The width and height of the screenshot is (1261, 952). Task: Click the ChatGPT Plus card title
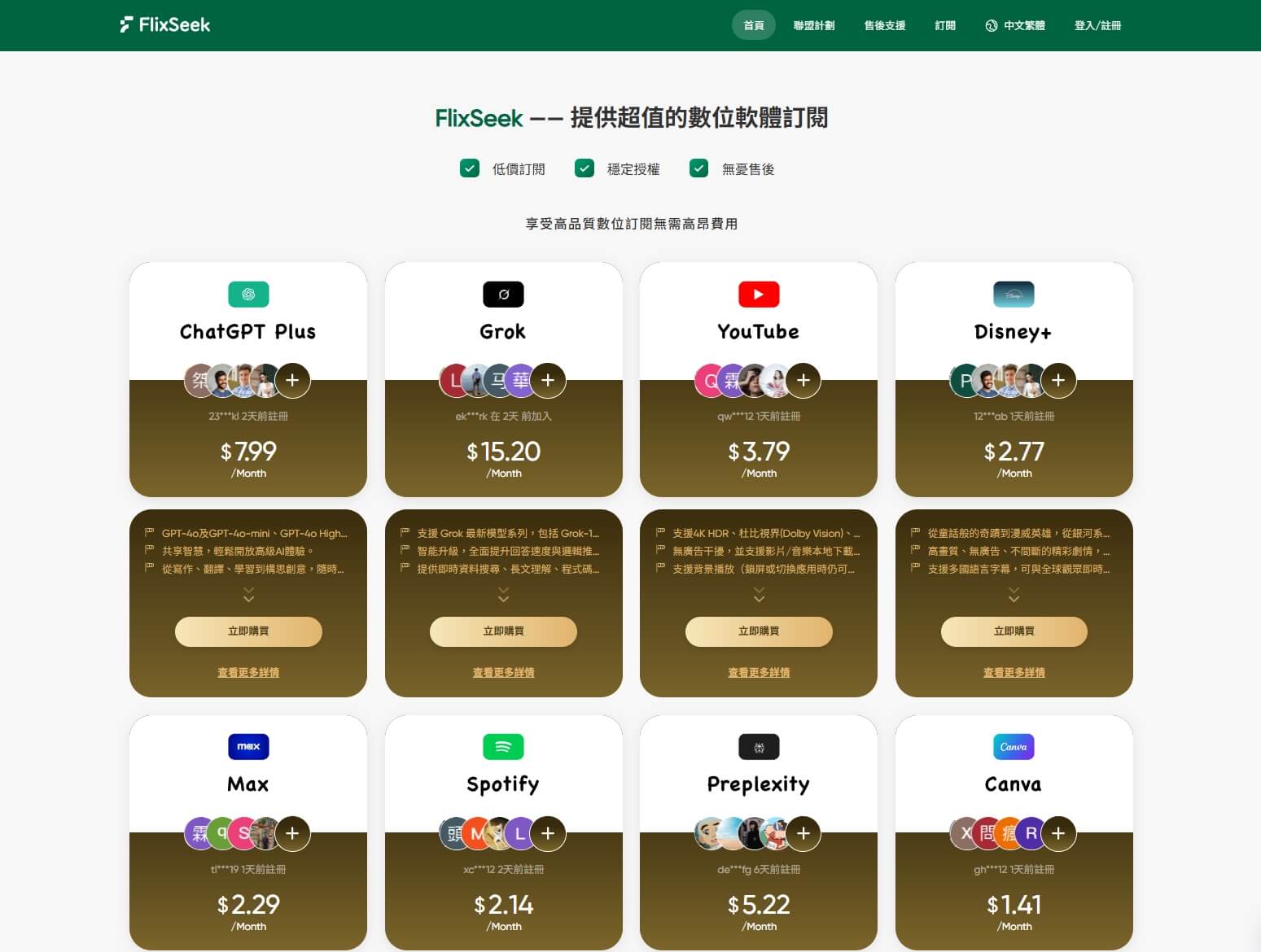(x=248, y=332)
